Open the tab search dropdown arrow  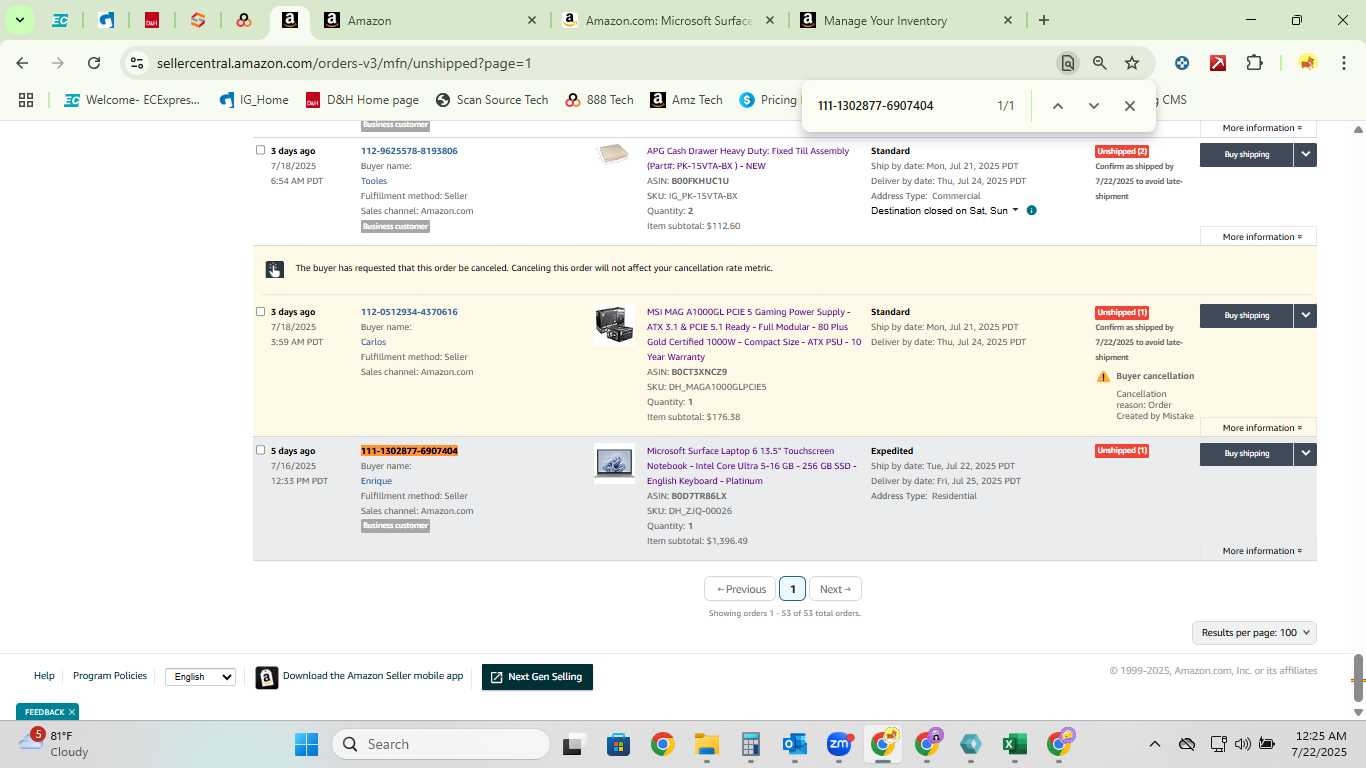coord(19,20)
